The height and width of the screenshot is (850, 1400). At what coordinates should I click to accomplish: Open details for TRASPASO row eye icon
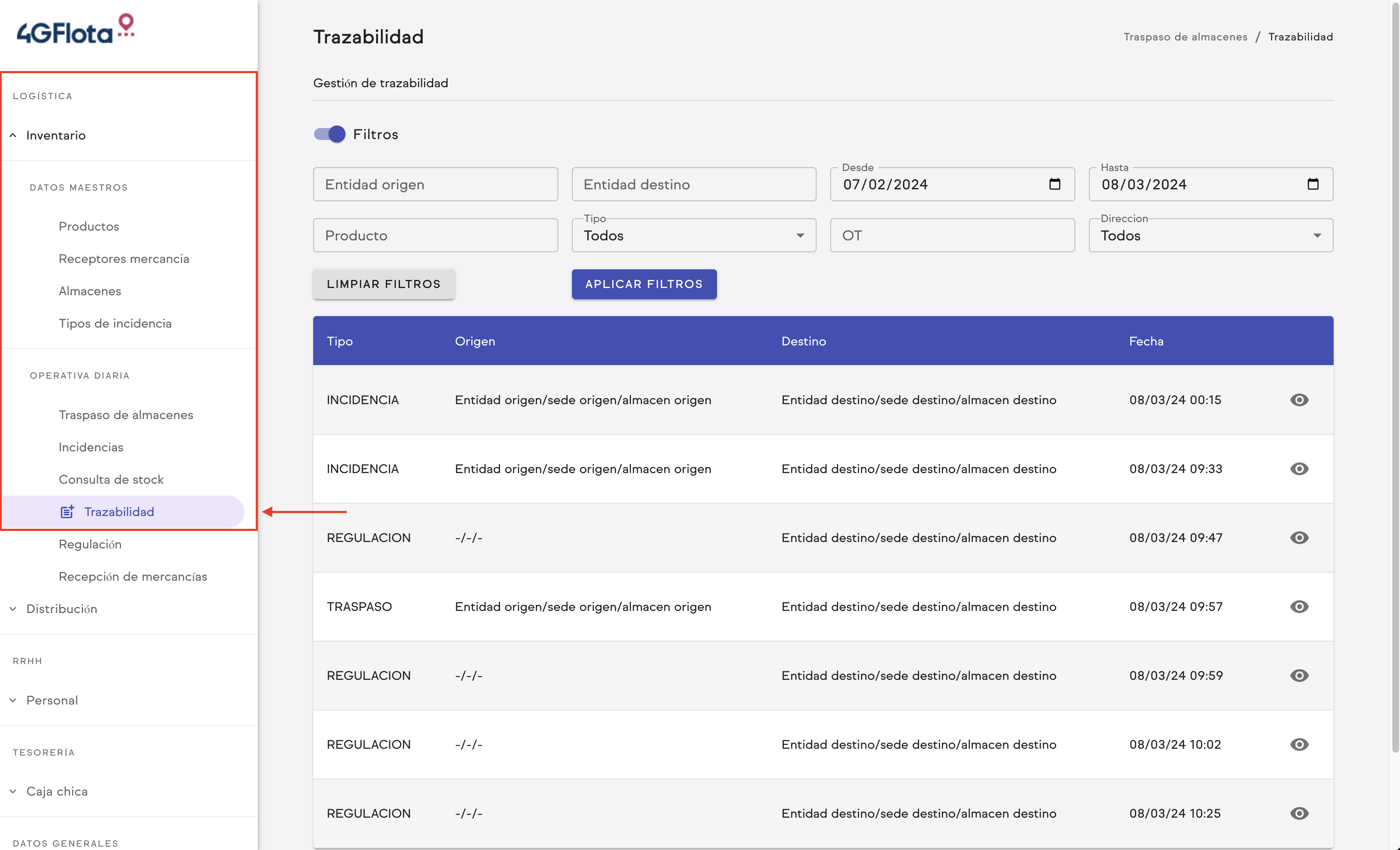click(1299, 607)
